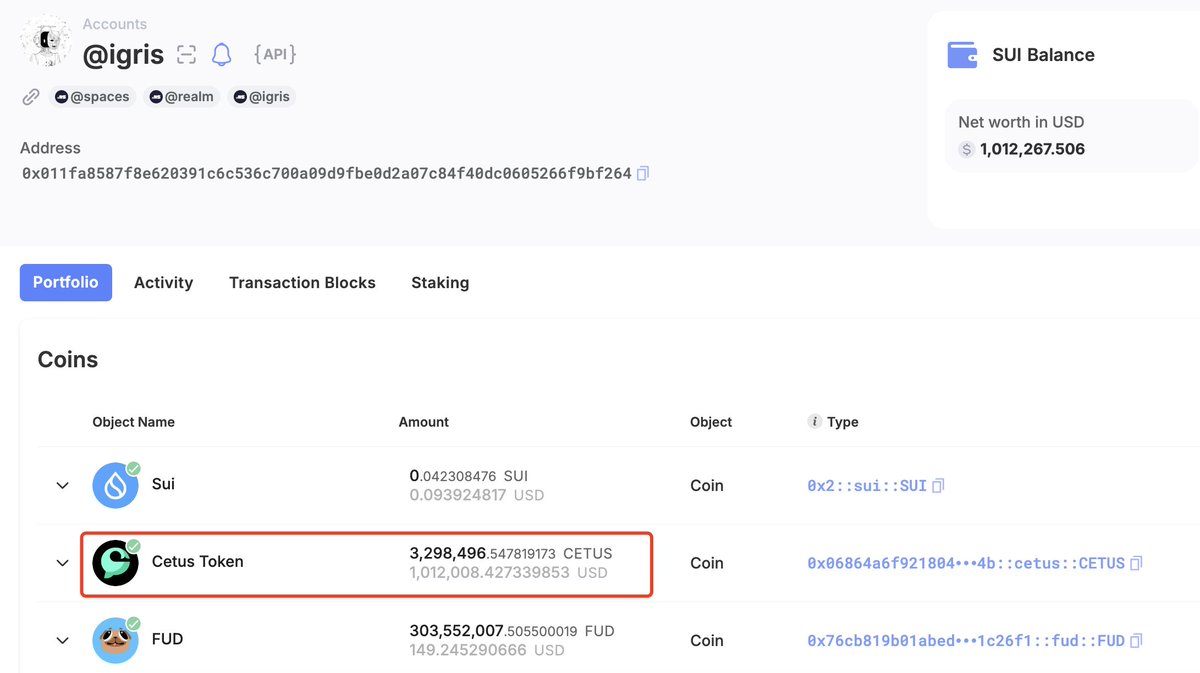Copy the 0x2::sui::SUI type string
The image size is (1200, 673).
938,486
